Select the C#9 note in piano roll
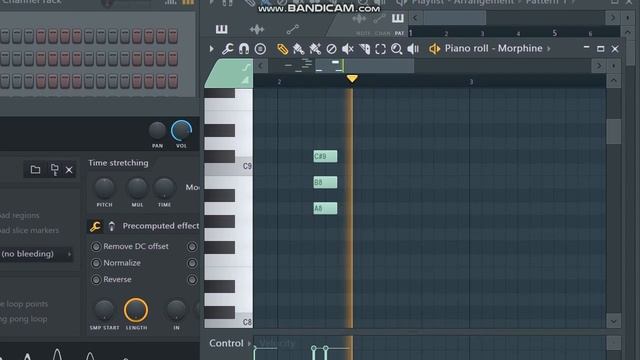This screenshot has width=640, height=360. [x=325, y=156]
